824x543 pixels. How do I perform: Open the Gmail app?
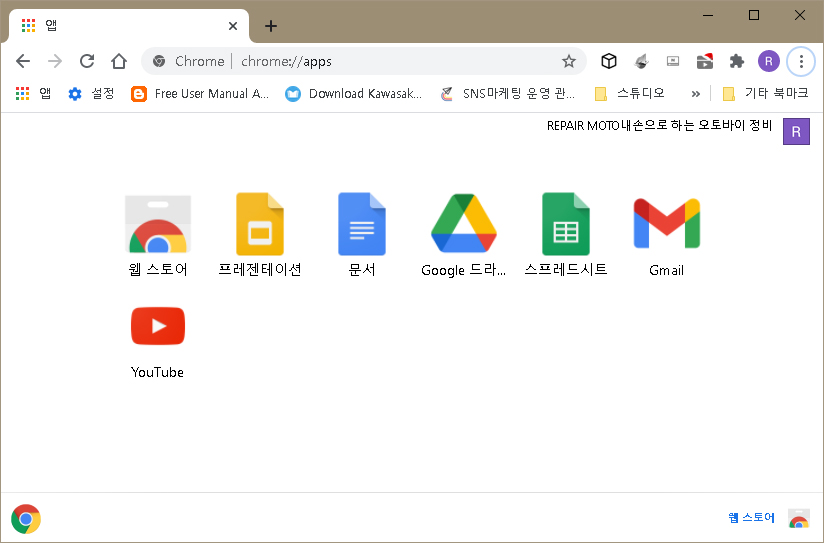[x=667, y=235]
